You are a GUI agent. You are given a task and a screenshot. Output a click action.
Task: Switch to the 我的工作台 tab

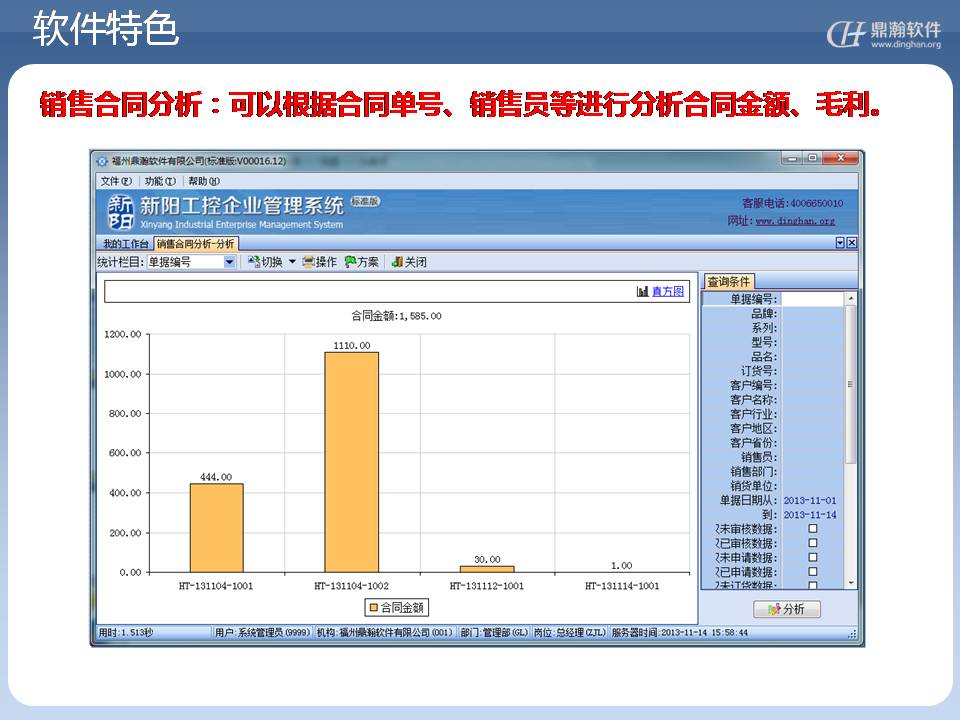coord(125,244)
